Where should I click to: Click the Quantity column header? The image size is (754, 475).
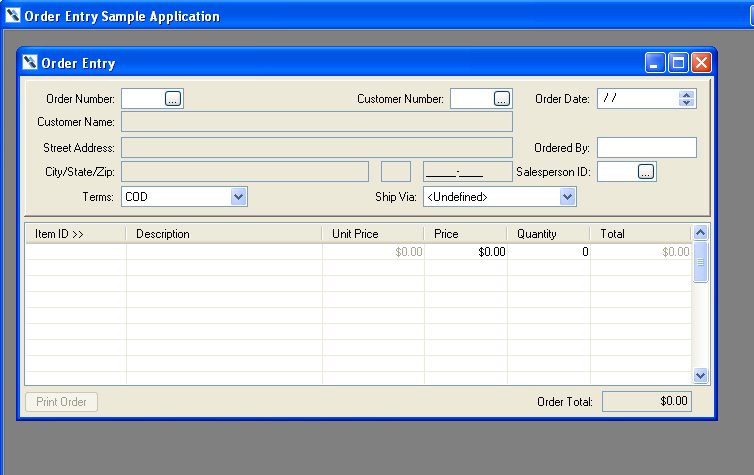[549, 234]
